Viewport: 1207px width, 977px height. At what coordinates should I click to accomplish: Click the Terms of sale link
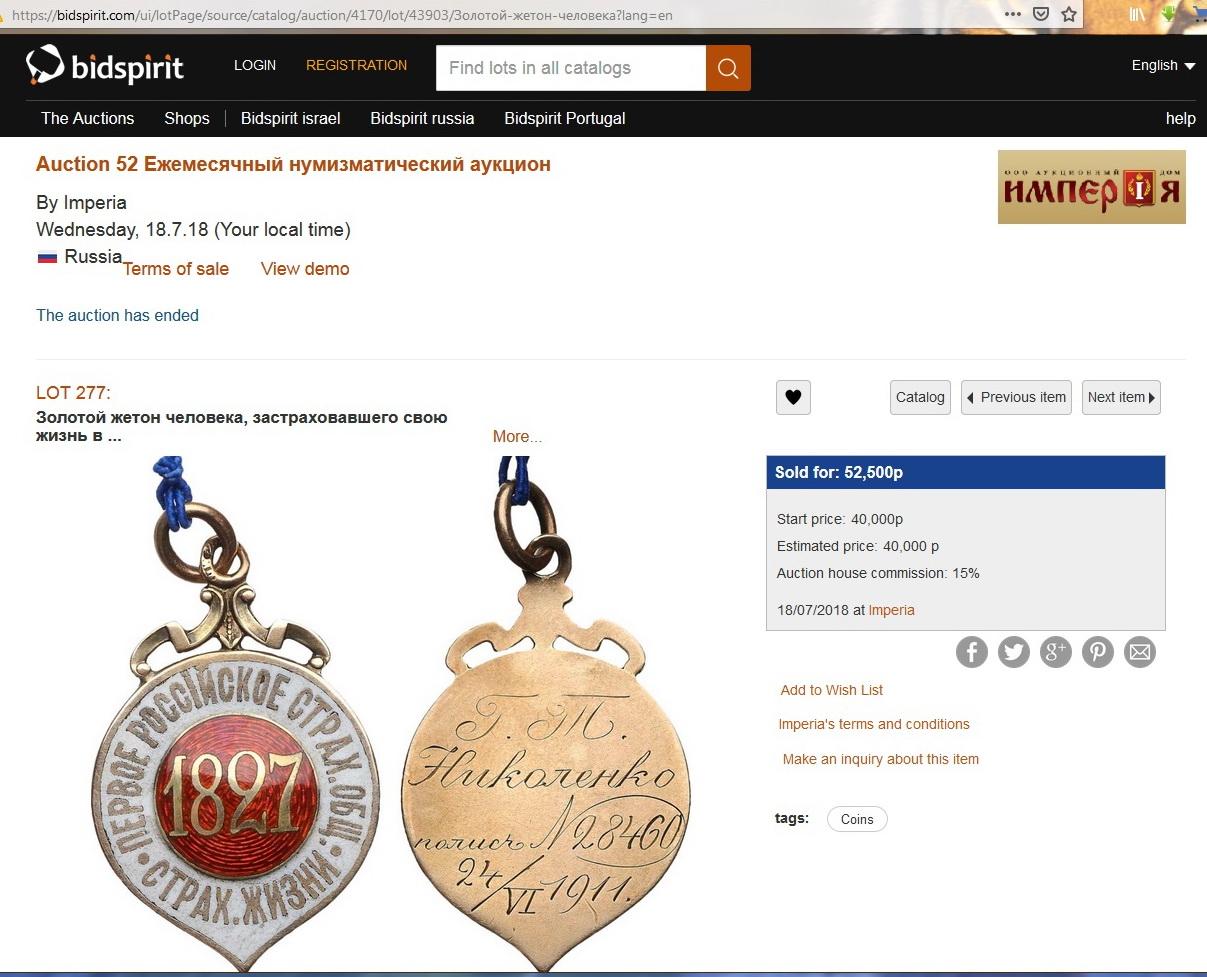click(176, 269)
